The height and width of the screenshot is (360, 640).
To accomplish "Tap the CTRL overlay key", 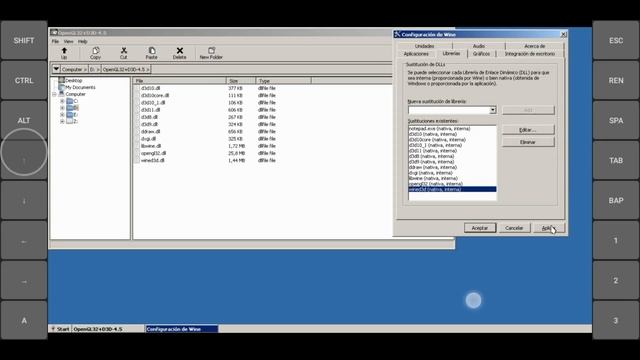I will click(x=24, y=80).
